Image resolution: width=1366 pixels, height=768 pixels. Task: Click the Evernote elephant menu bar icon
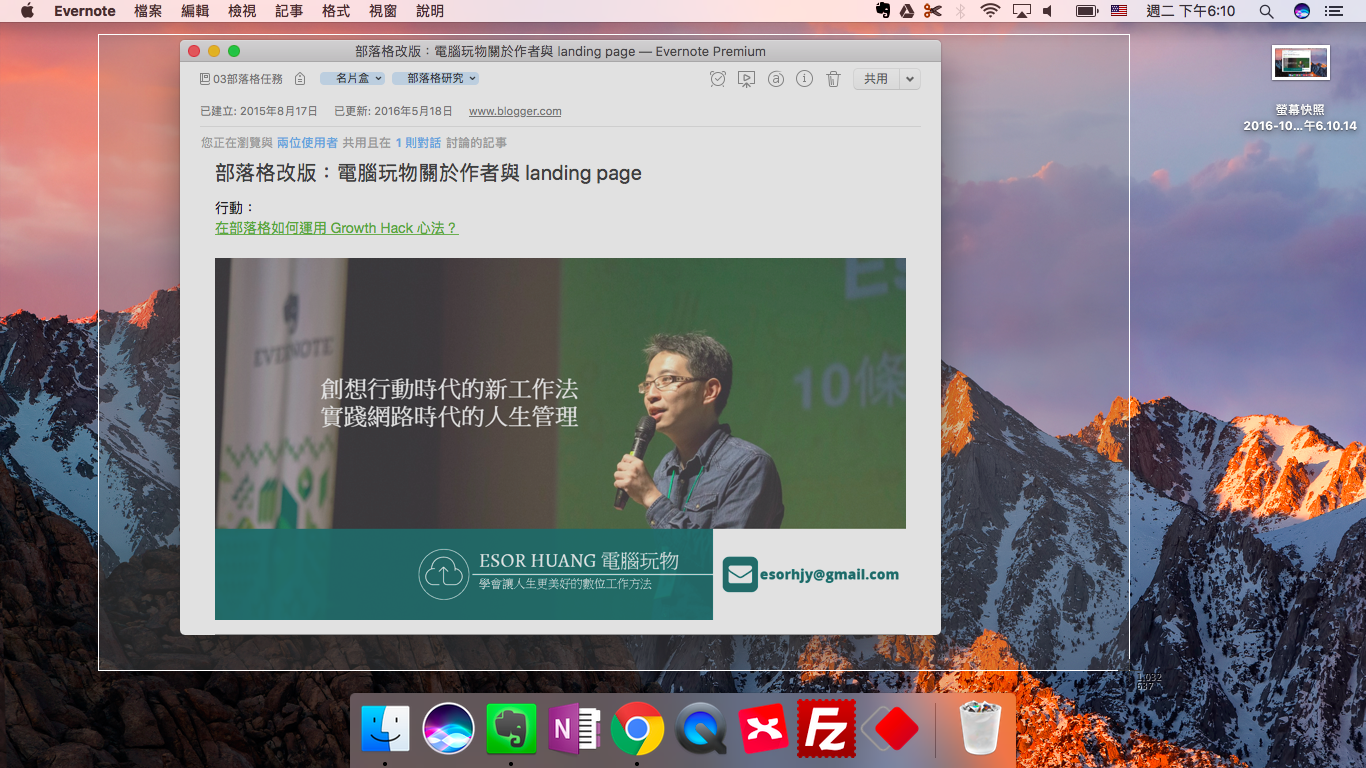pyautogui.click(x=883, y=11)
